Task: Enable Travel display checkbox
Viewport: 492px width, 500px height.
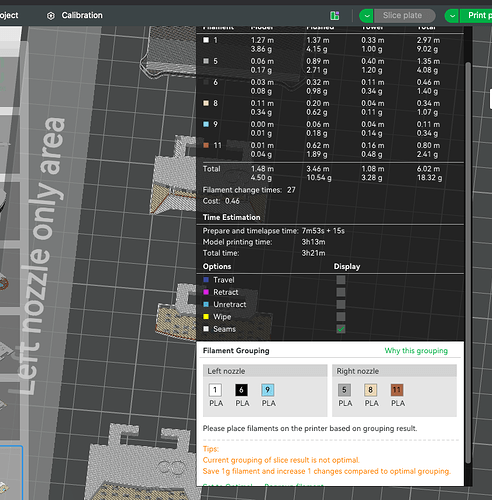Action: point(341,280)
